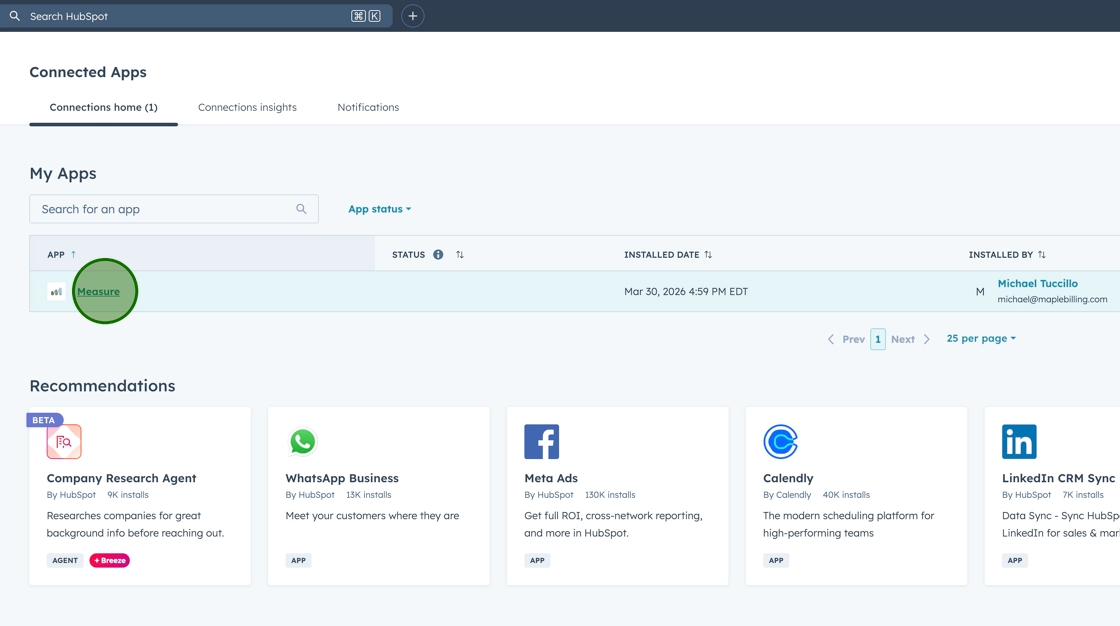The width and height of the screenshot is (1120, 626).
Task: Click the Measure app icon
Action: (x=56, y=292)
